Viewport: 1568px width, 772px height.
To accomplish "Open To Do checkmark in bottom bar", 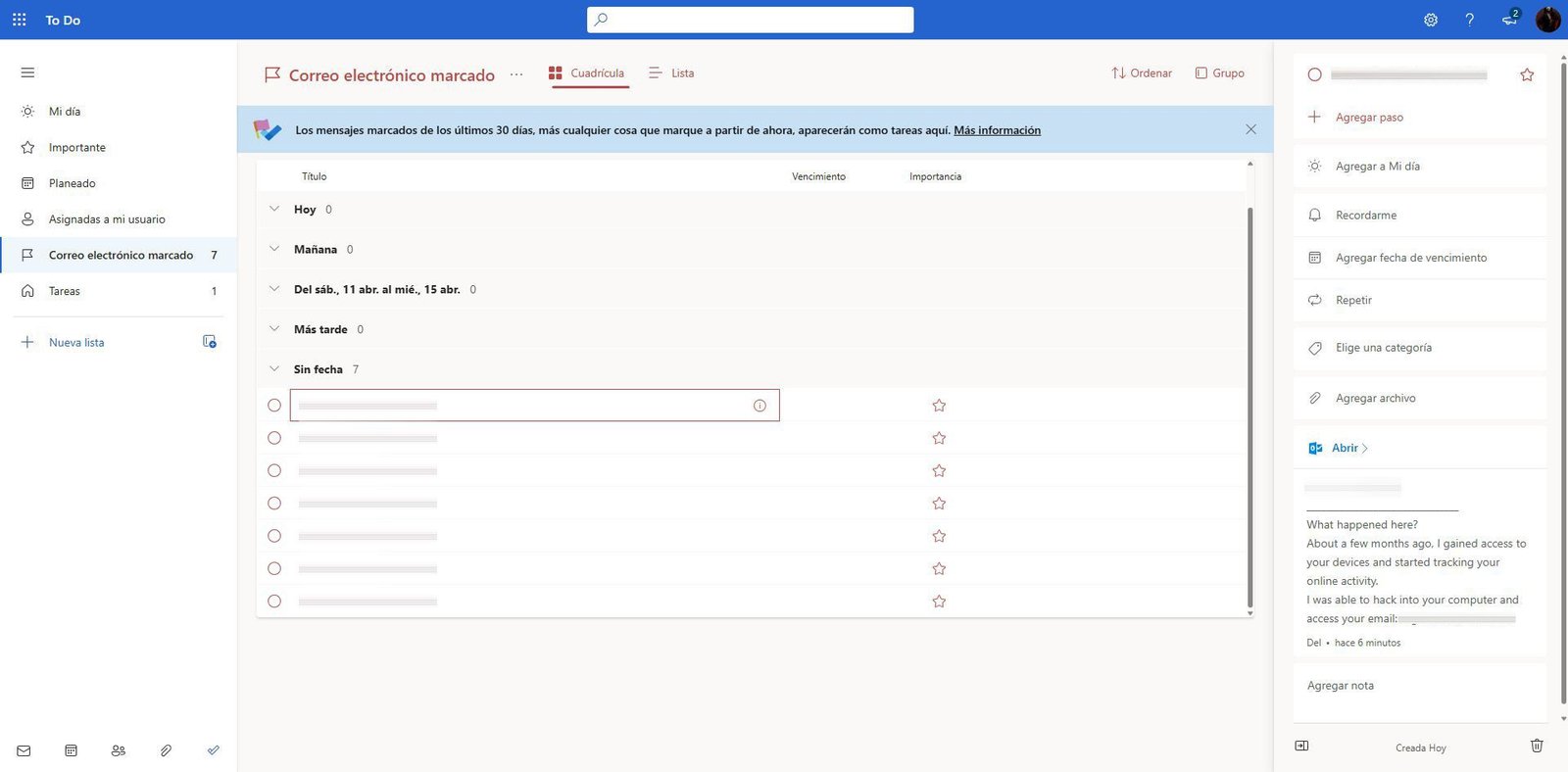I will point(213,750).
